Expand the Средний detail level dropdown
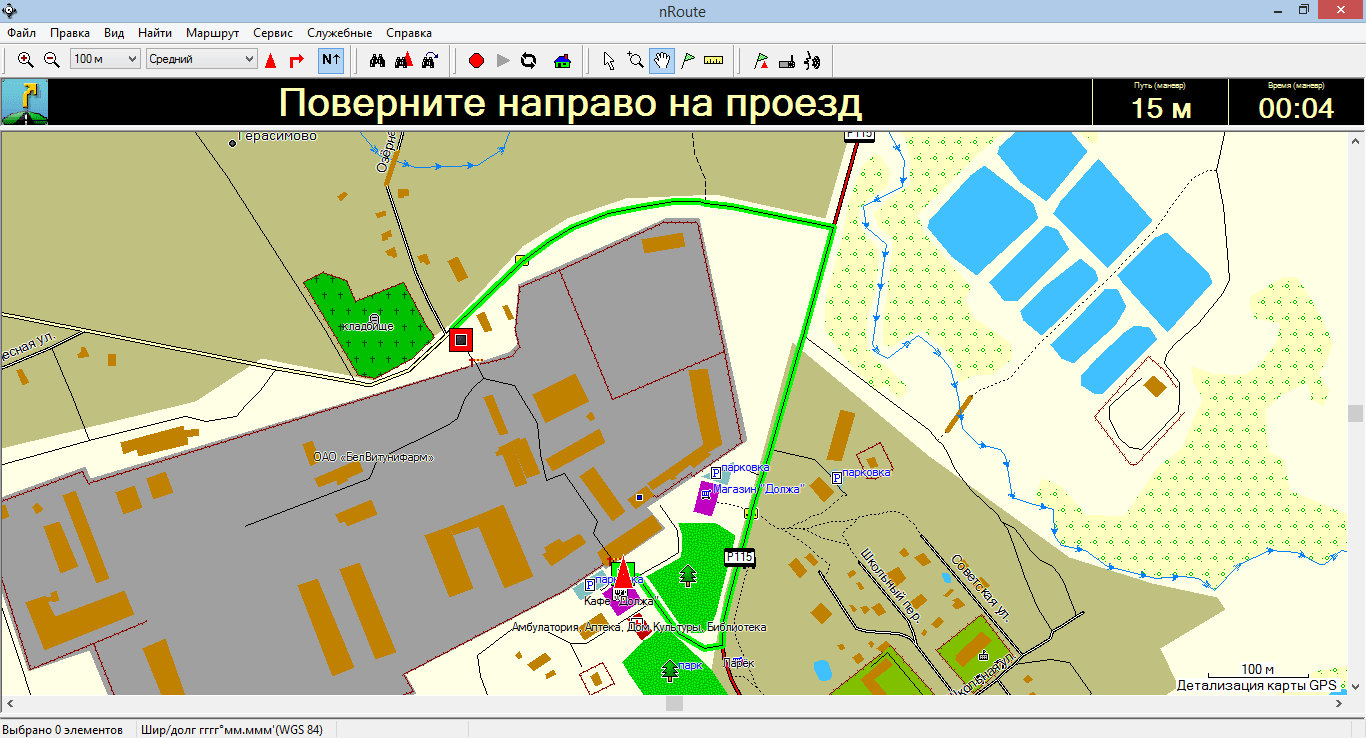 [201, 60]
